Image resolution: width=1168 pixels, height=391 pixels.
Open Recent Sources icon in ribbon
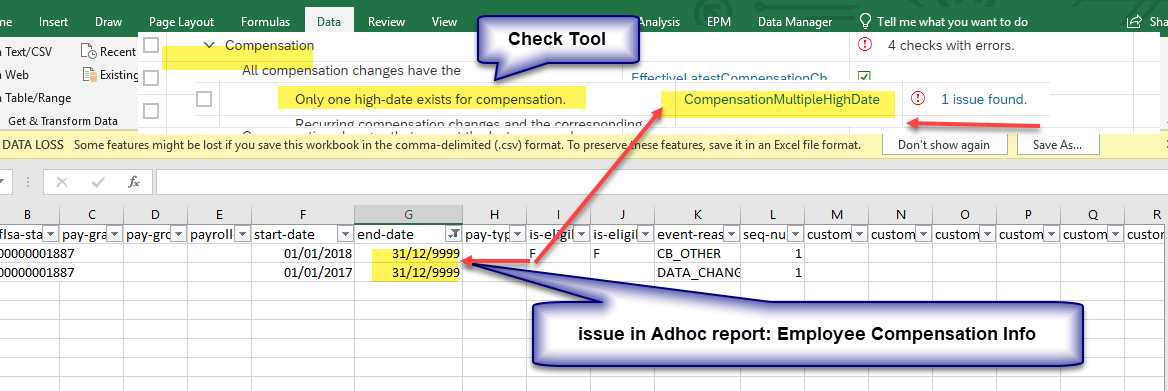[x=89, y=51]
